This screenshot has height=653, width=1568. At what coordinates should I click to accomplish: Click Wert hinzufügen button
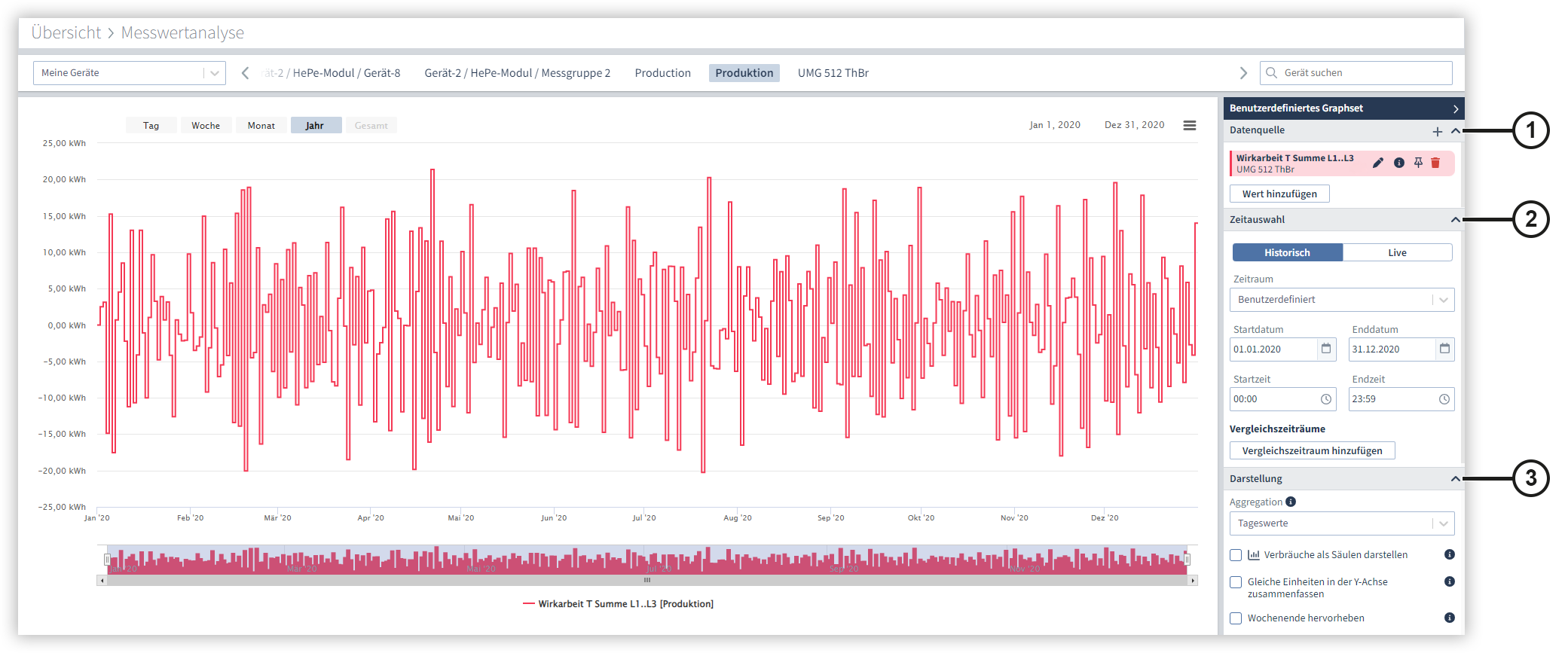tap(1279, 194)
